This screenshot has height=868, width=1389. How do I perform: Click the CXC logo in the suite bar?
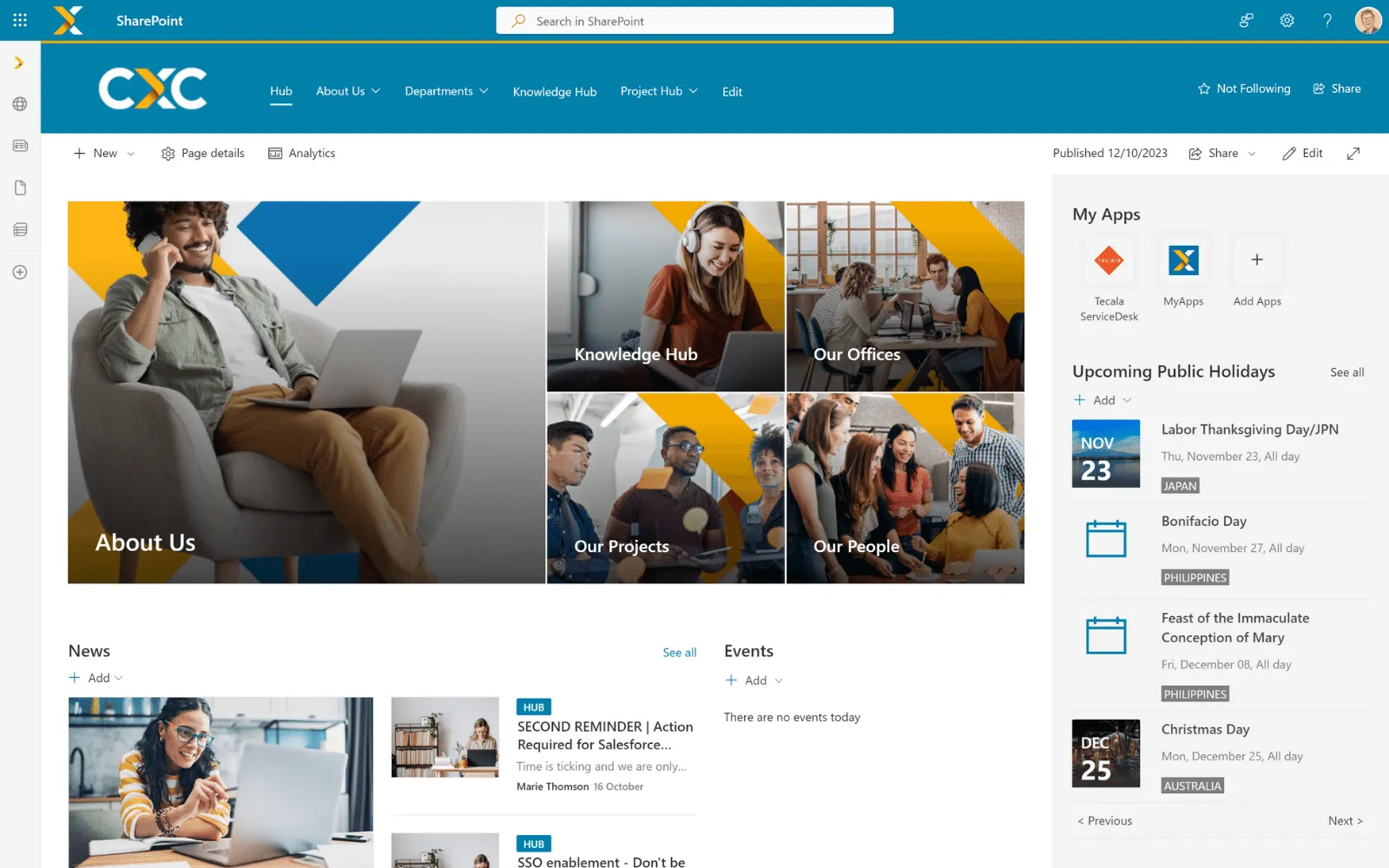click(x=69, y=20)
